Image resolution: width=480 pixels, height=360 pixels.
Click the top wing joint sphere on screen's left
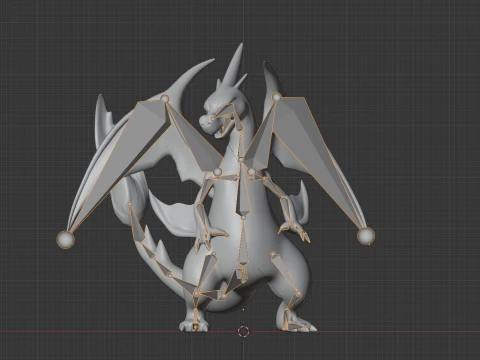pyautogui.click(x=165, y=99)
